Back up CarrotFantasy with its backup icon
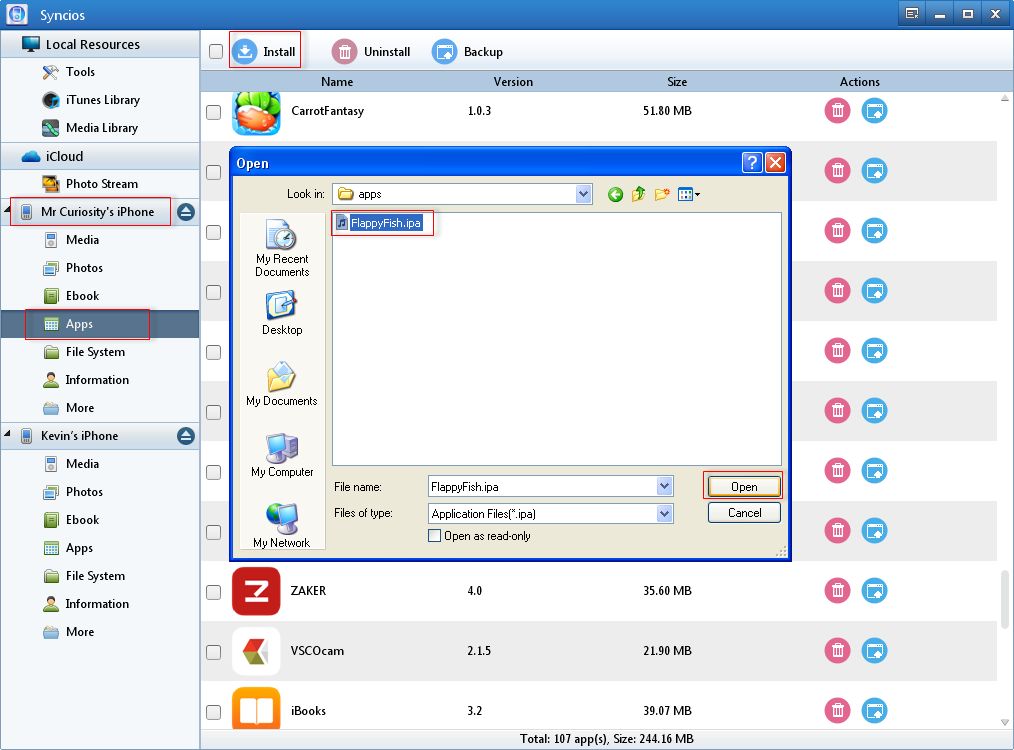Screen dimensions: 1014x750 874,111
